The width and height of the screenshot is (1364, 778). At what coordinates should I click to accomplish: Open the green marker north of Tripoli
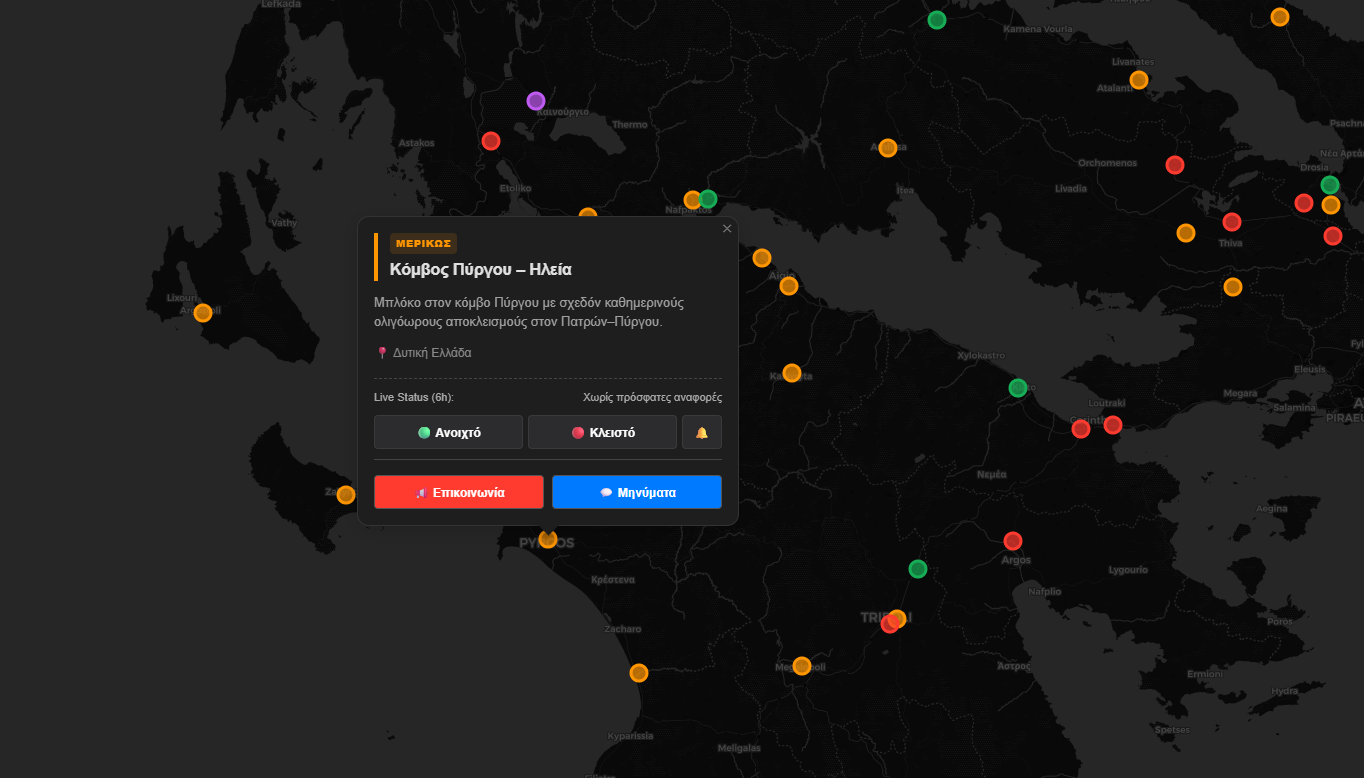[x=918, y=569]
